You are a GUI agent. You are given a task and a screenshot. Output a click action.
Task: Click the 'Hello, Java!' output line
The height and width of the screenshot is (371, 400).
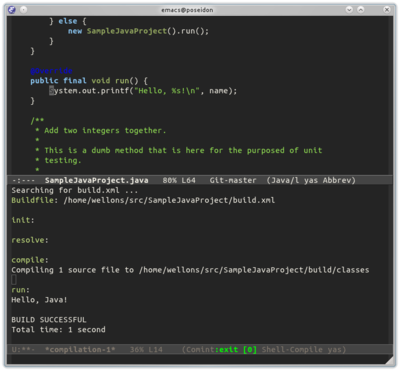pos(39,300)
